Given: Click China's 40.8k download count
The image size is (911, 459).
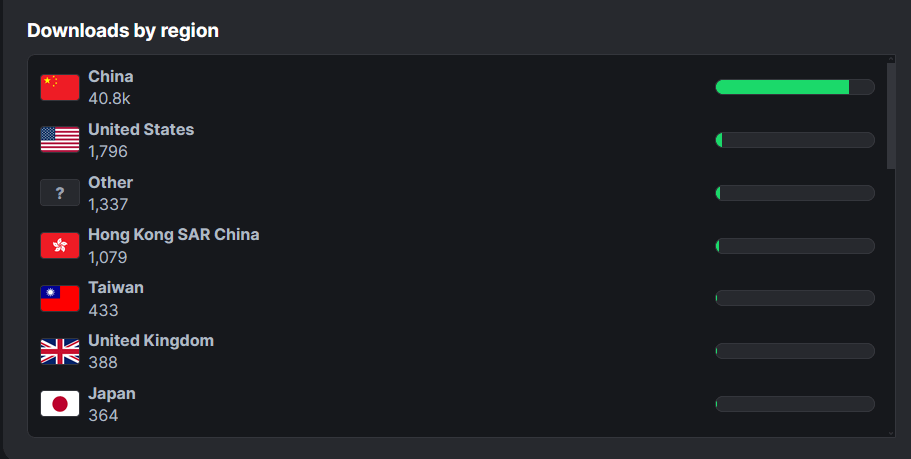Looking at the screenshot, I should (109, 99).
